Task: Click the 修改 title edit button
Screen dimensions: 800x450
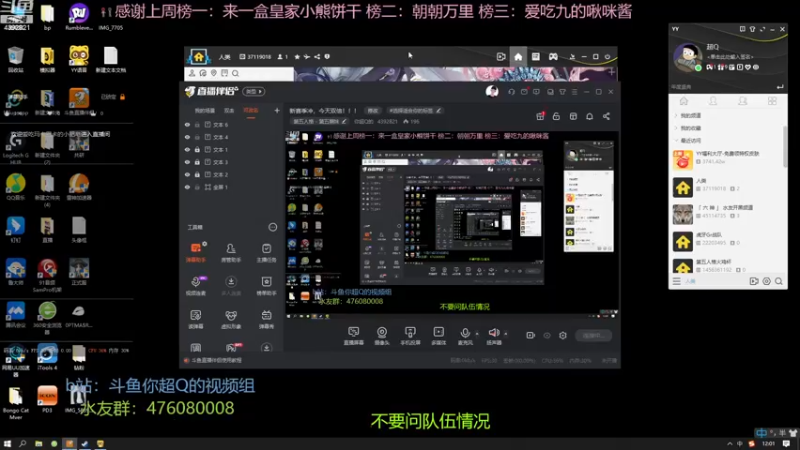Action: (x=373, y=110)
